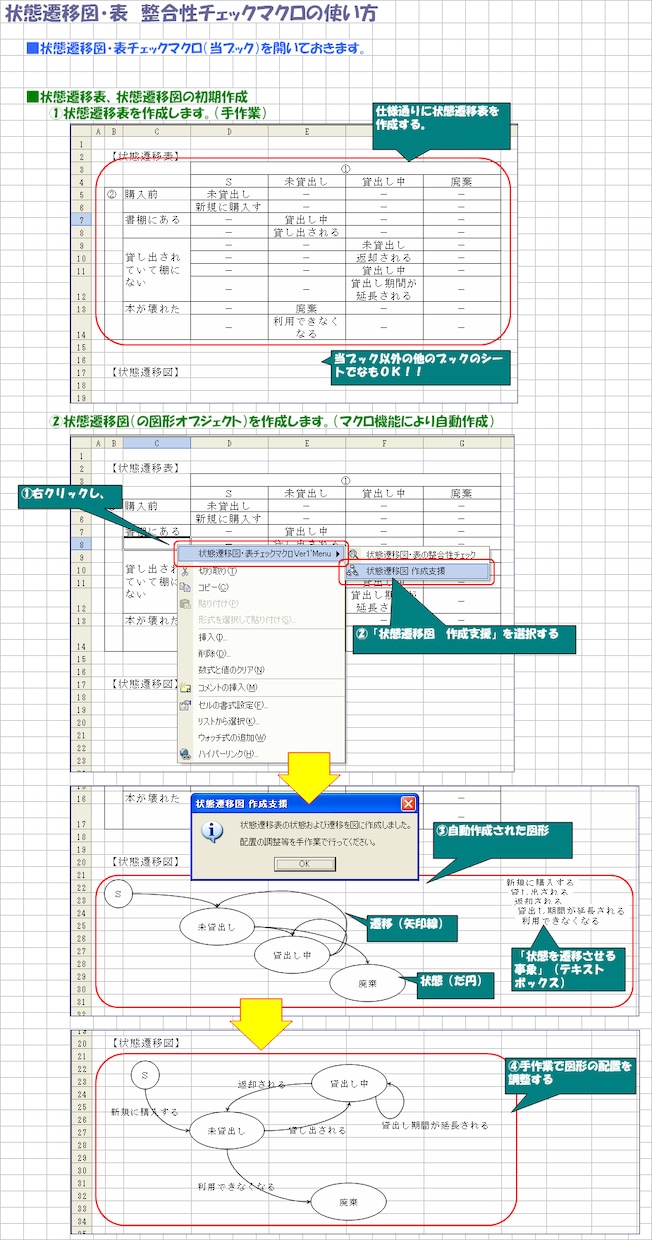The image size is (652, 1240).
Task: Click 新規に購入する text box in auto-generated diagram
Action: tap(540, 883)
